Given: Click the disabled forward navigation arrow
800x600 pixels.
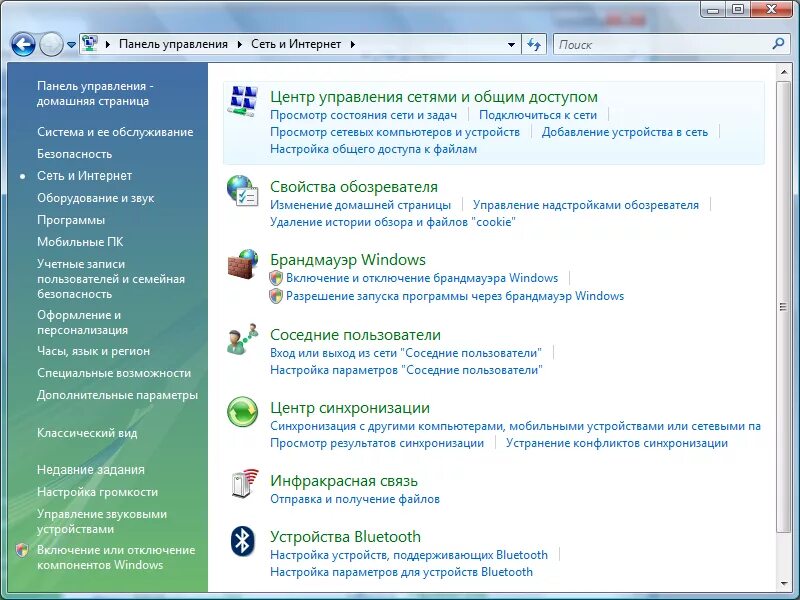Looking at the screenshot, I should [x=51, y=44].
